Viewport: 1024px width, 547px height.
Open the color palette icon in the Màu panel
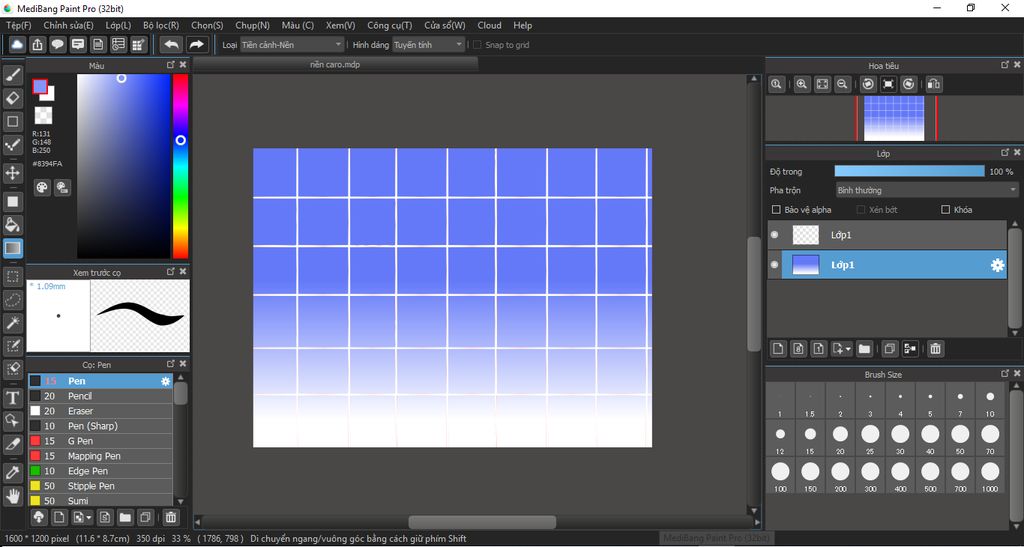point(42,188)
